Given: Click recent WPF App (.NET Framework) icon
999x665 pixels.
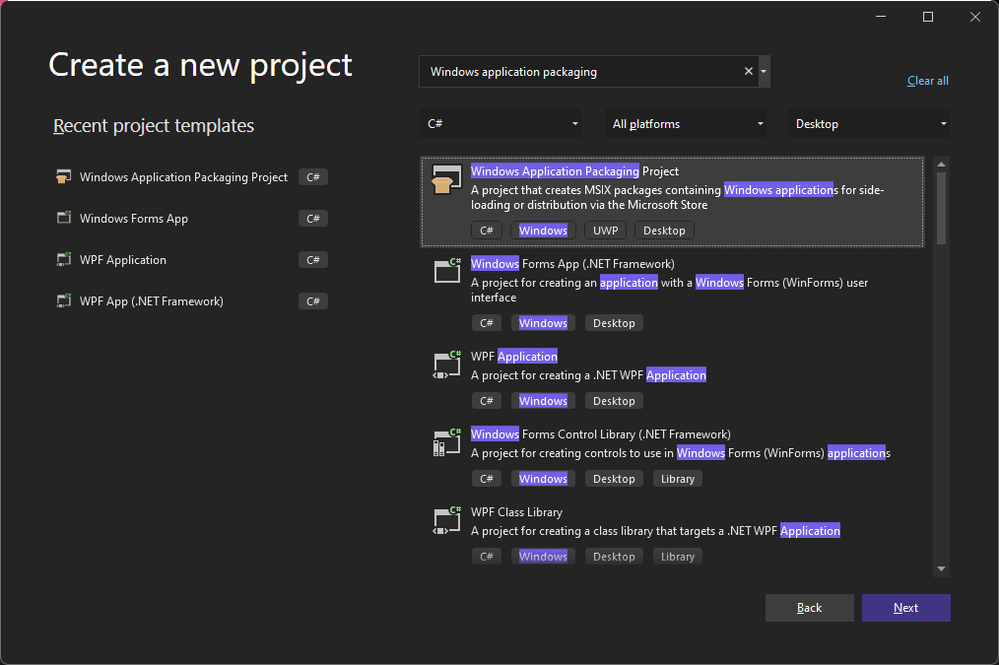Looking at the screenshot, I should pos(64,301).
